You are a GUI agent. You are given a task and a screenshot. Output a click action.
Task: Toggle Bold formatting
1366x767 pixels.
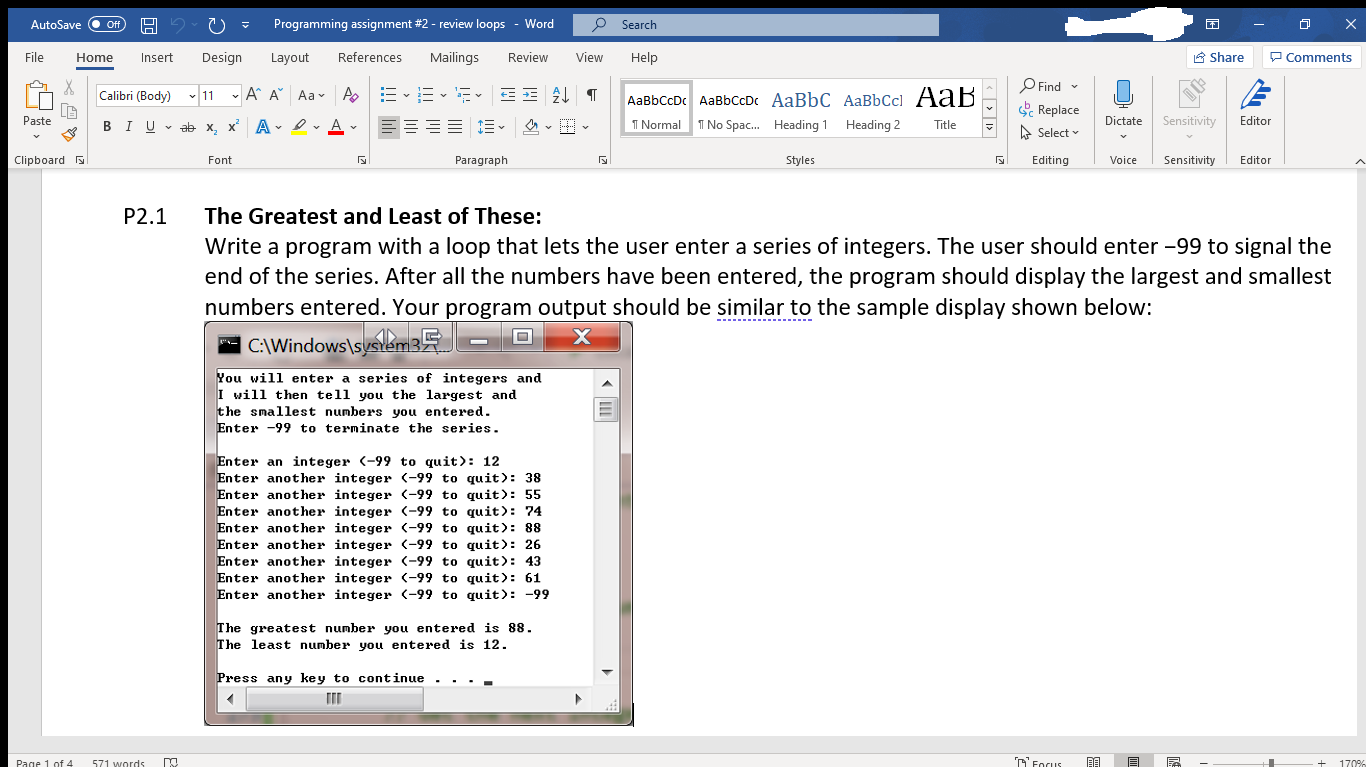pos(107,126)
